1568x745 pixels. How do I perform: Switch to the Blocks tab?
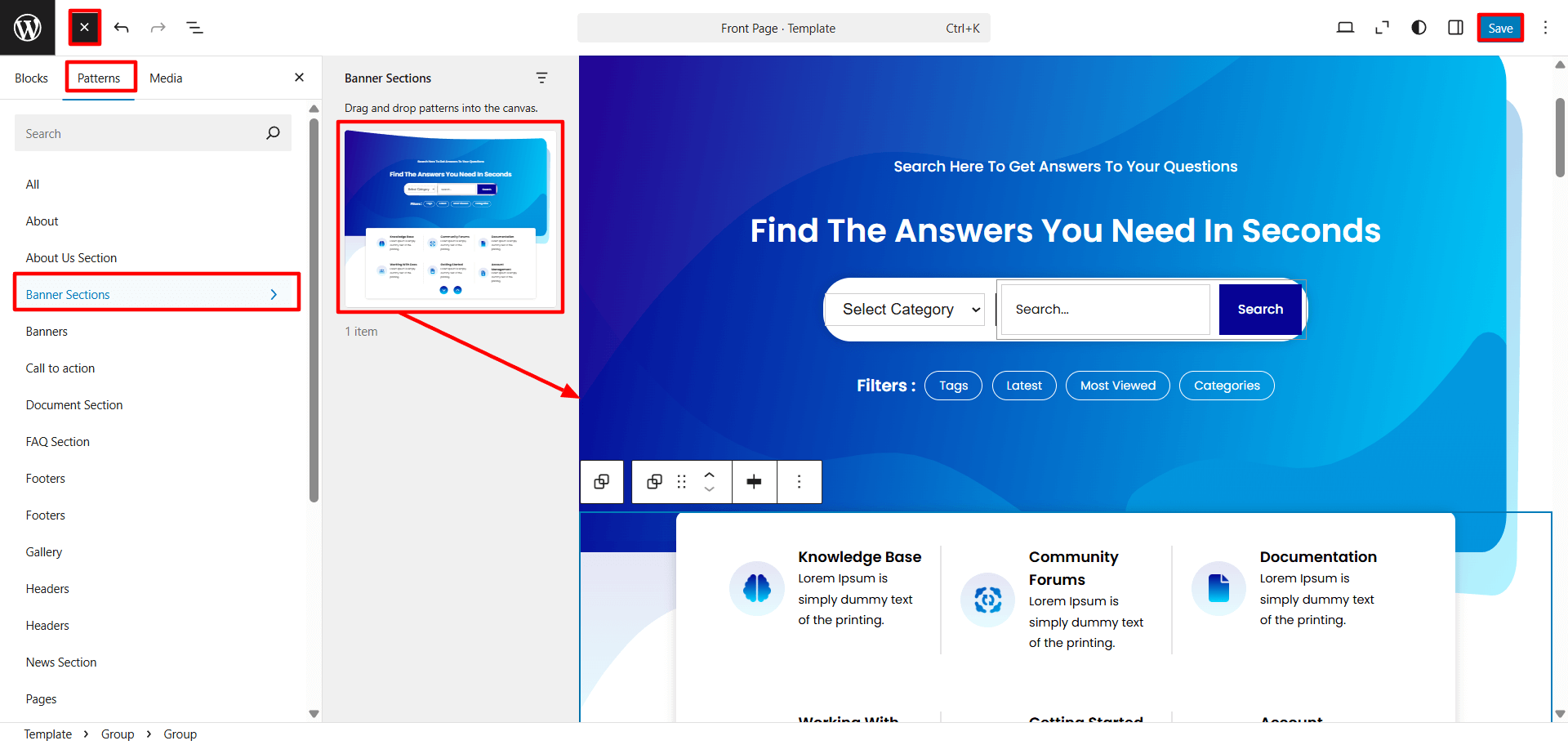[x=31, y=78]
